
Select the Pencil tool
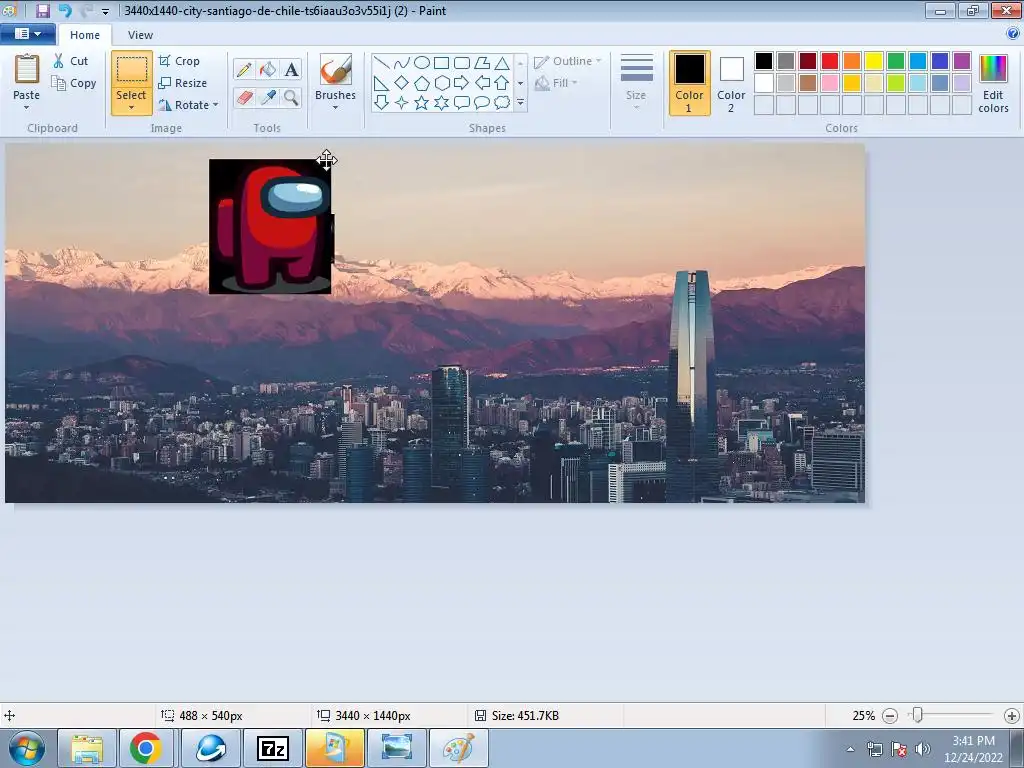tap(244, 69)
